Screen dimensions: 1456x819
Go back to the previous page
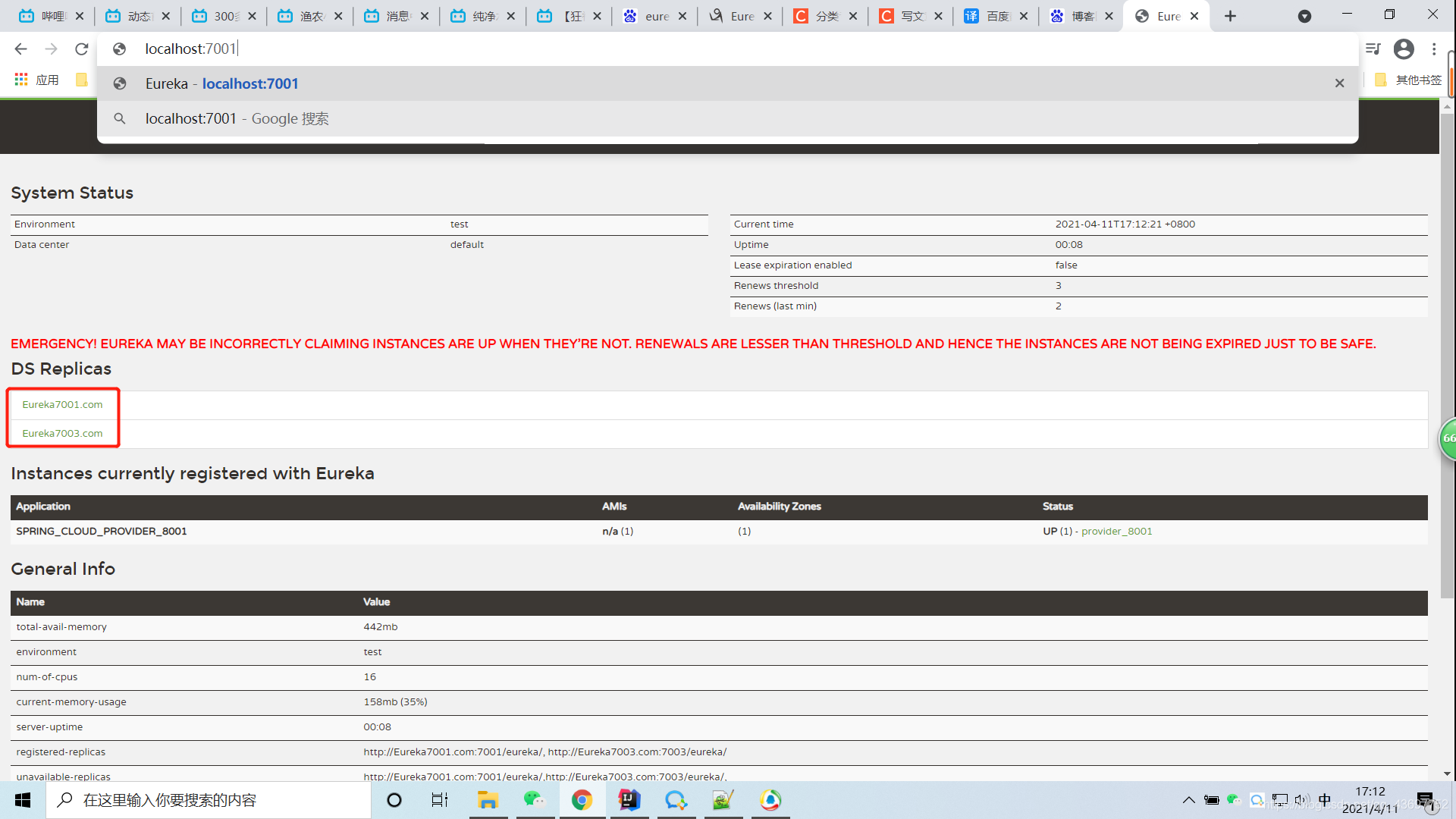(20, 49)
